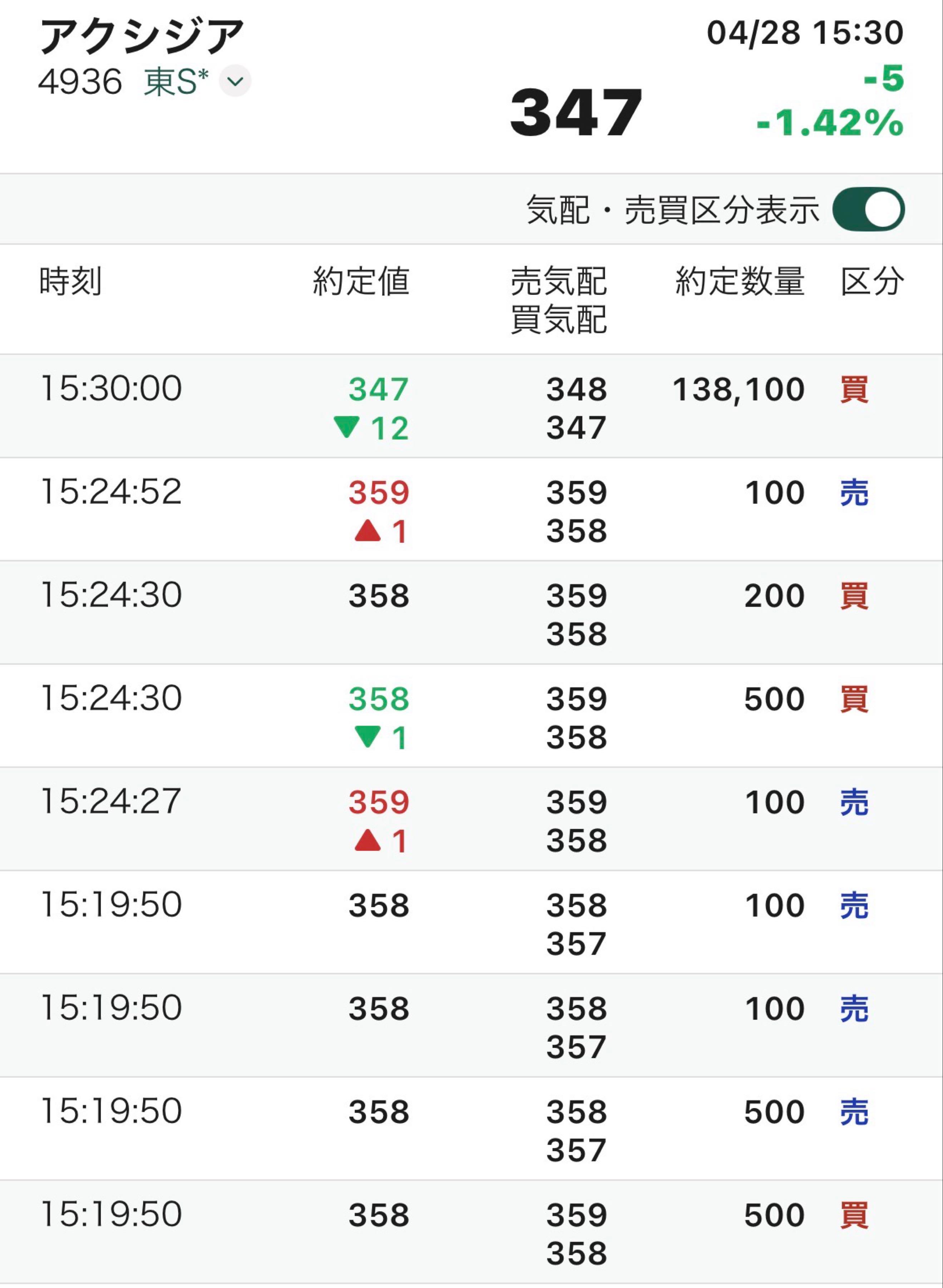943x1288 pixels.
Task: Tap the stock code 4936
Action: pyautogui.click(x=80, y=82)
